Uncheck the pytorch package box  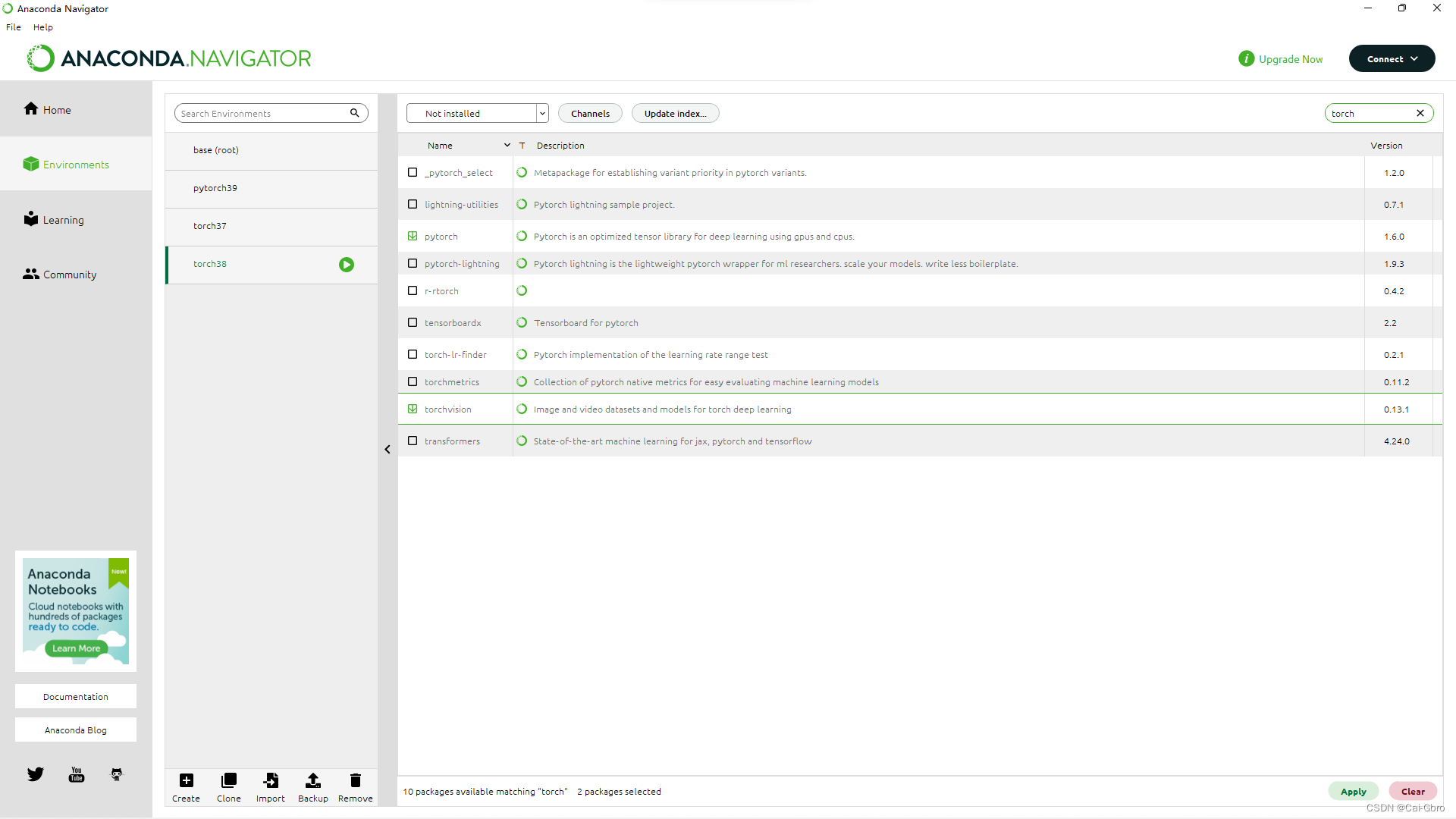tap(413, 236)
